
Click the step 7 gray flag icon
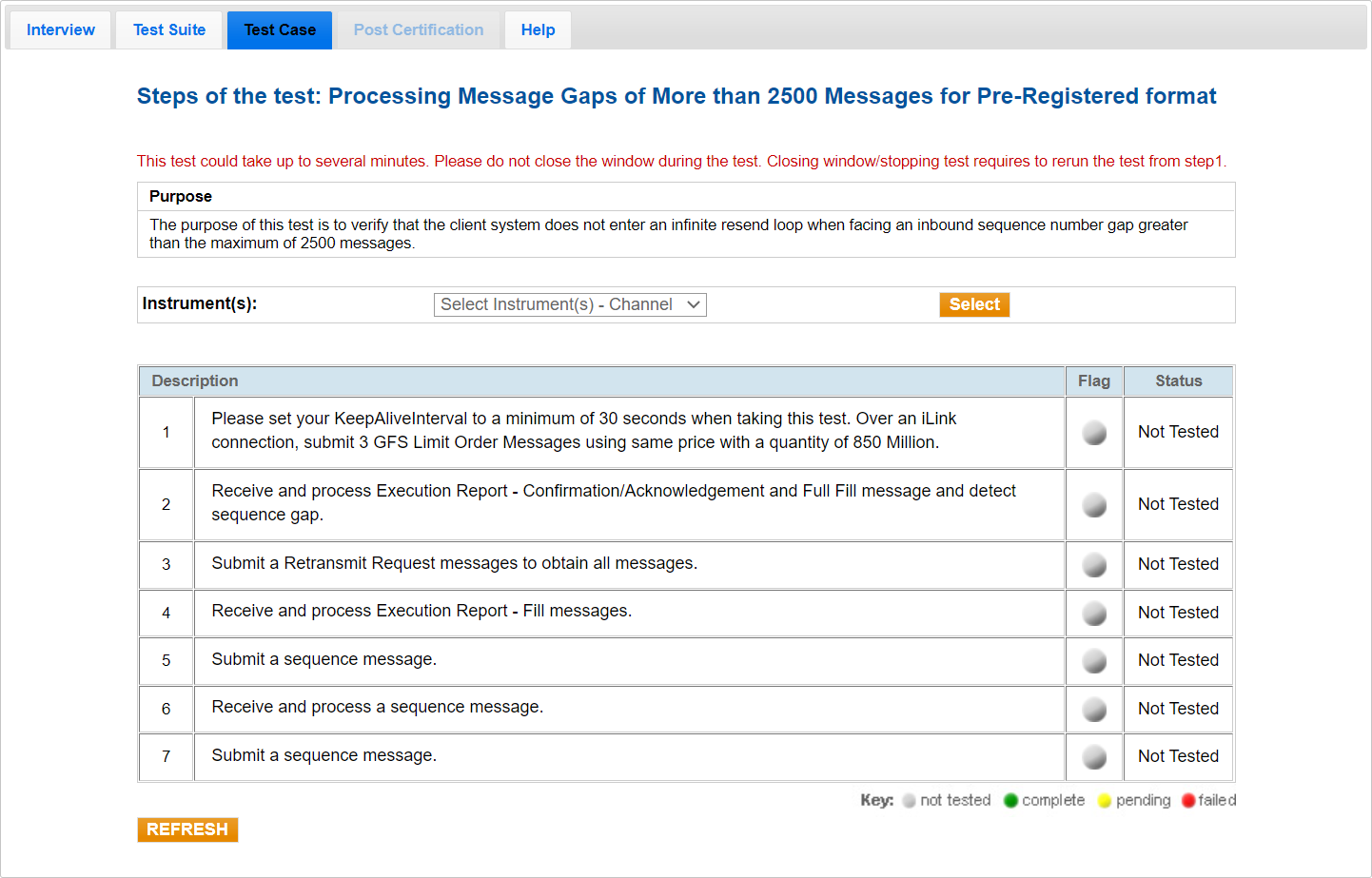pyautogui.click(x=1094, y=757)
